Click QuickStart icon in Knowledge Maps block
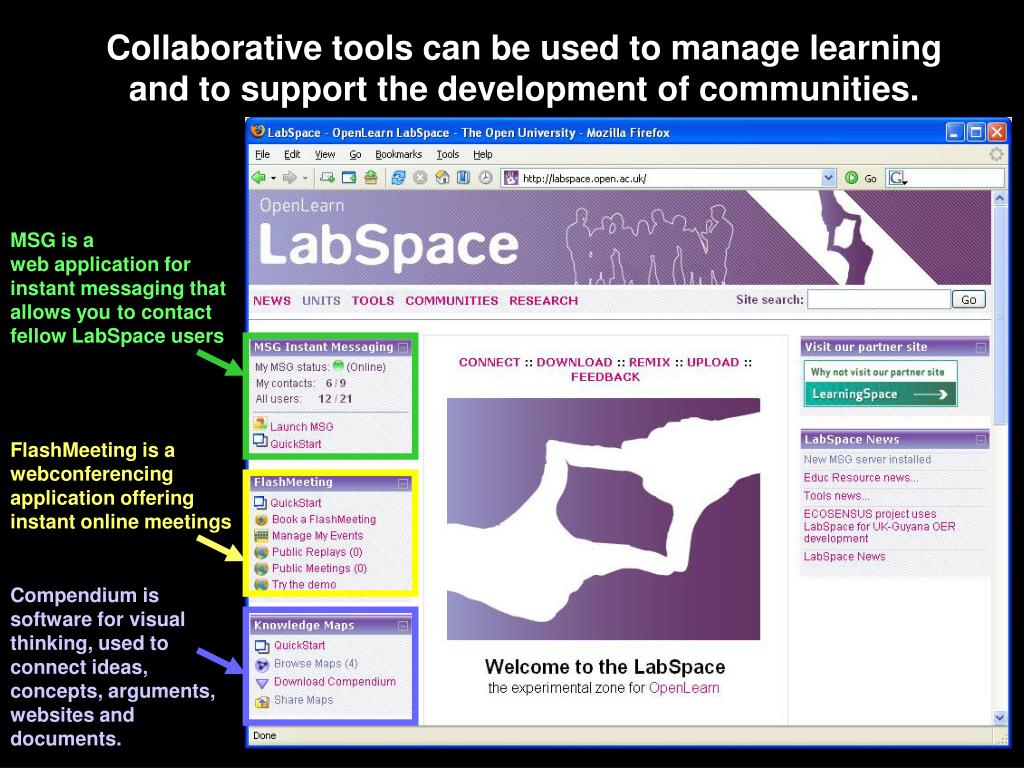Screen dimensions: 1024x768 (262, 646)
